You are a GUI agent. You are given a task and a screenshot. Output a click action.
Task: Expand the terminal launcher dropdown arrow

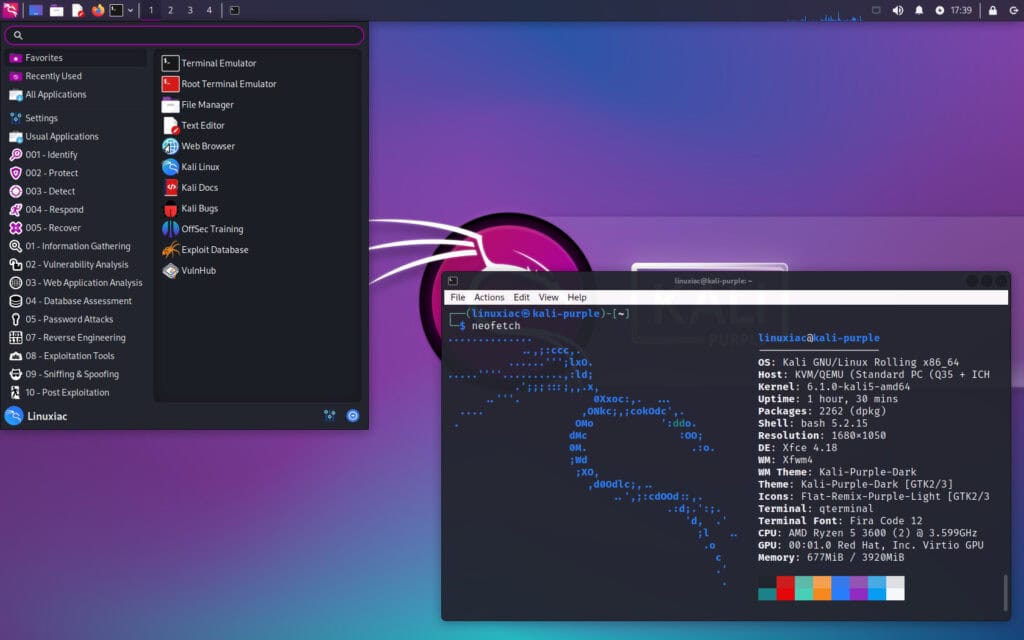click(131, 10)
